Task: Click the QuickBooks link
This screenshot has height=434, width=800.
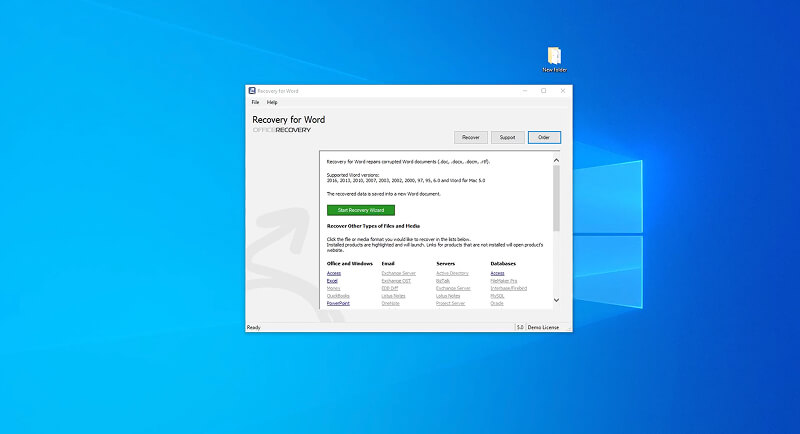Action: 338,296
